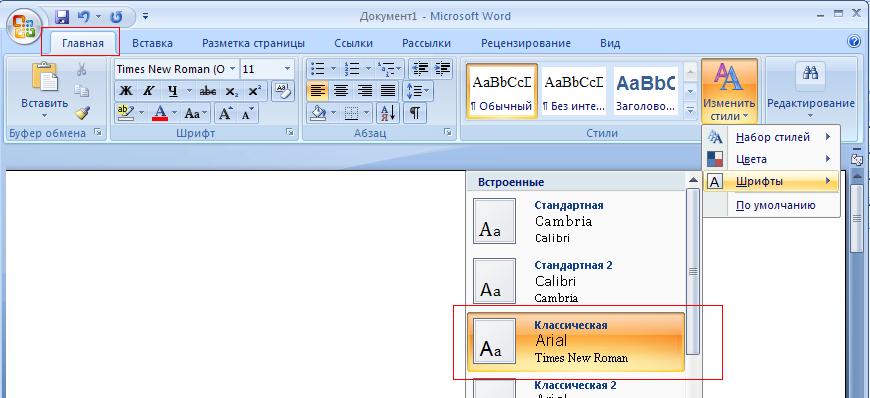Viewport: 870px width, 398px height.
Task: Switch to the Вставка tab
Action: [x=152, y=43]
